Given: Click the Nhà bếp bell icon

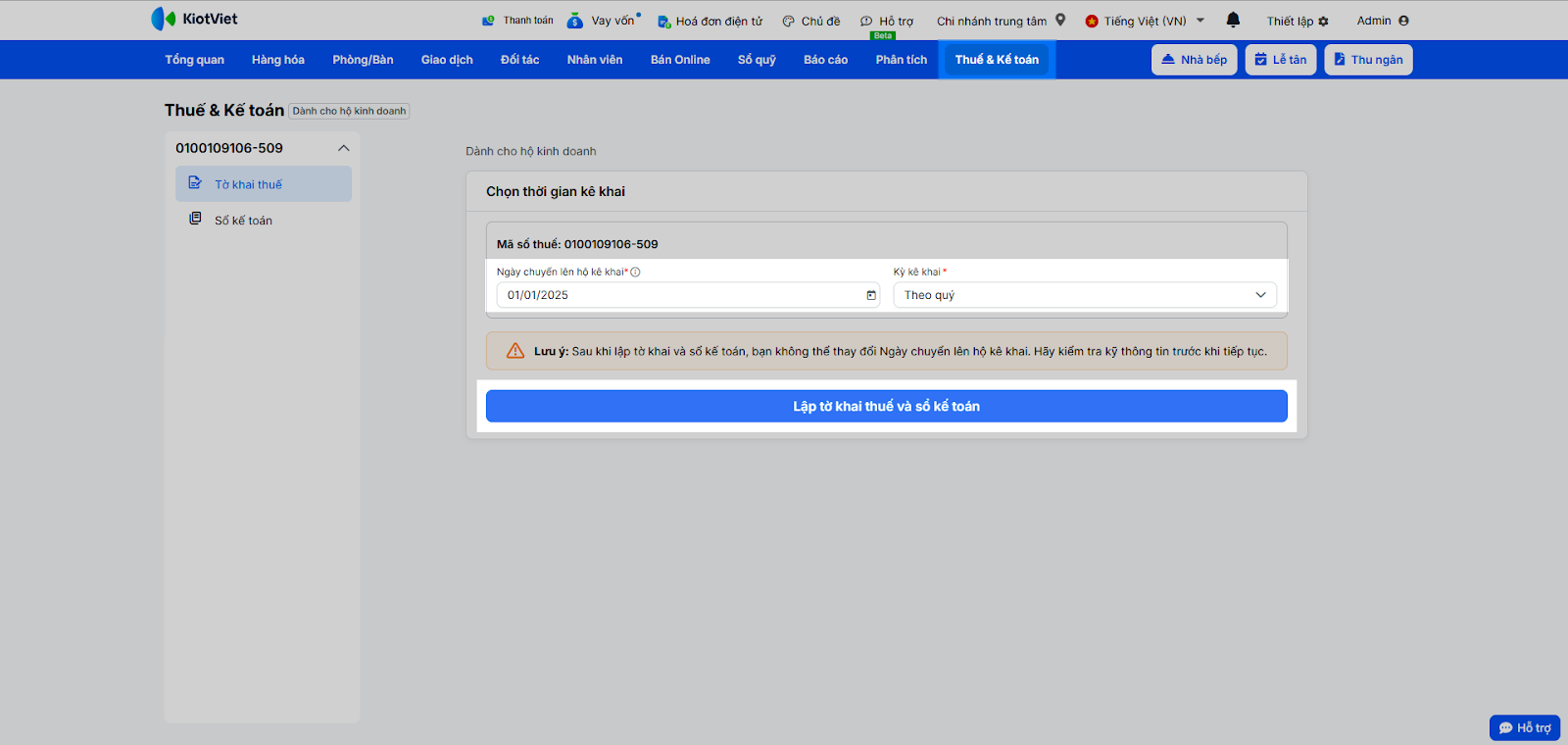Looking at the screenshot, I should point(1168,60).
